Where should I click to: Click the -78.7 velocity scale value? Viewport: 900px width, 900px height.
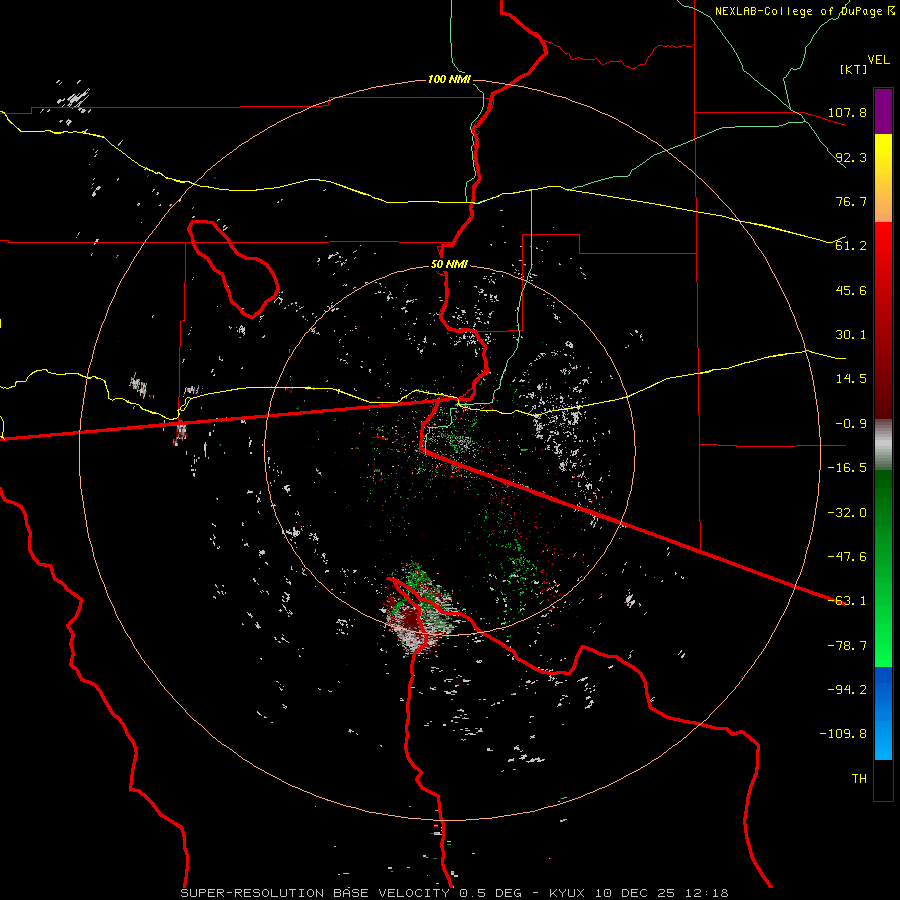click(x=847, y=646)
